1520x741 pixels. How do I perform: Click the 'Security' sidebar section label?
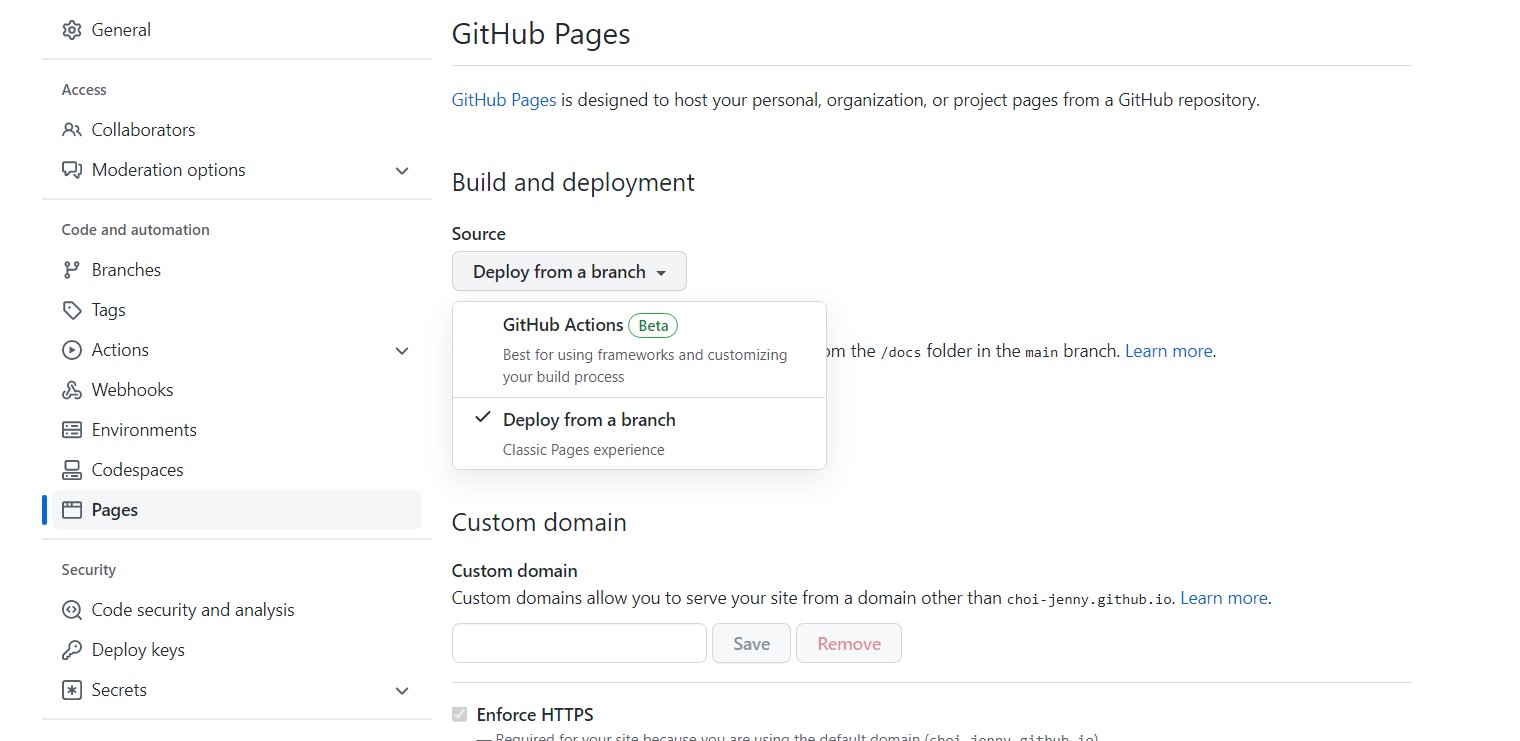point(89,570)
